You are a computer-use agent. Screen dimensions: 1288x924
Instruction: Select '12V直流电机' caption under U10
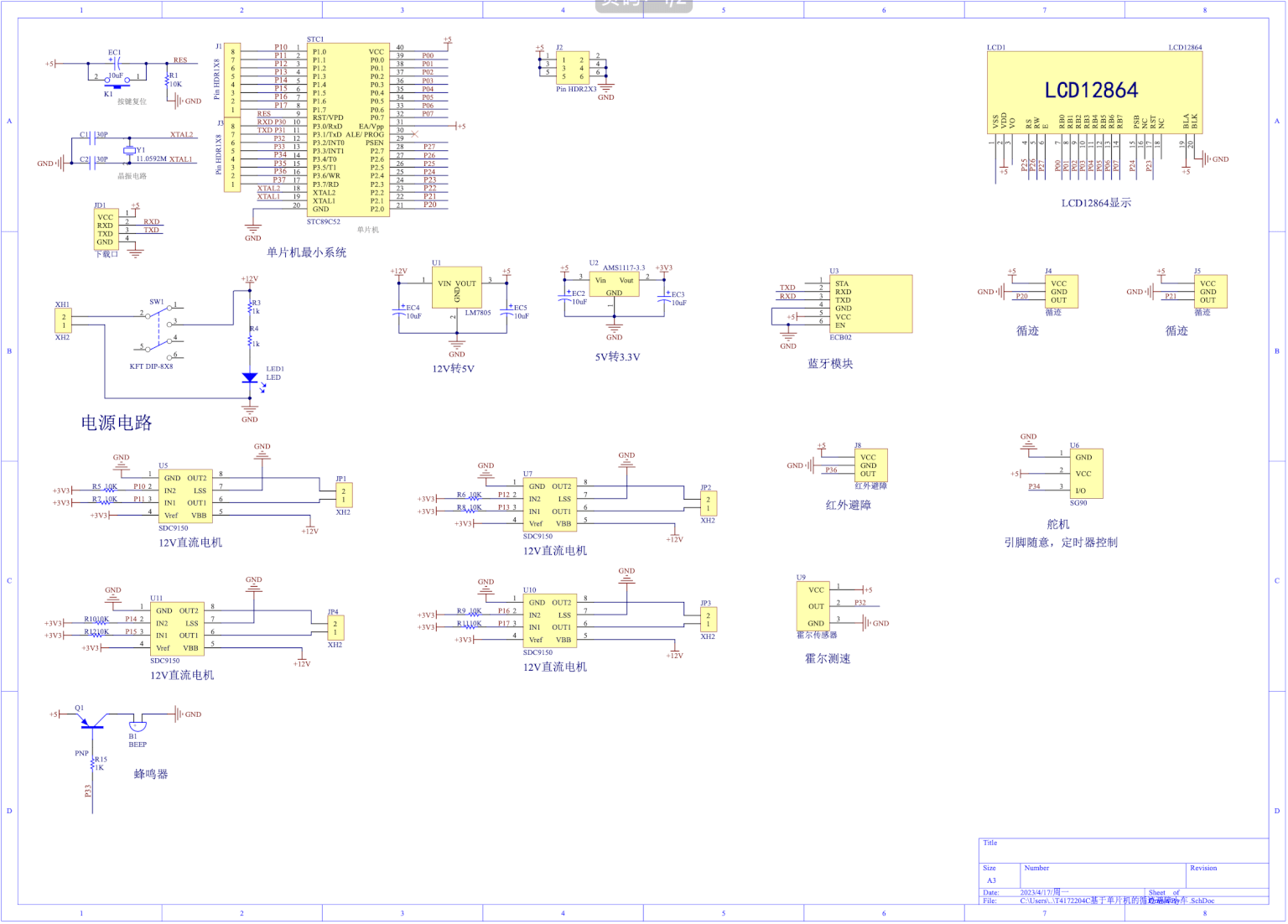(x=555, y=667)
